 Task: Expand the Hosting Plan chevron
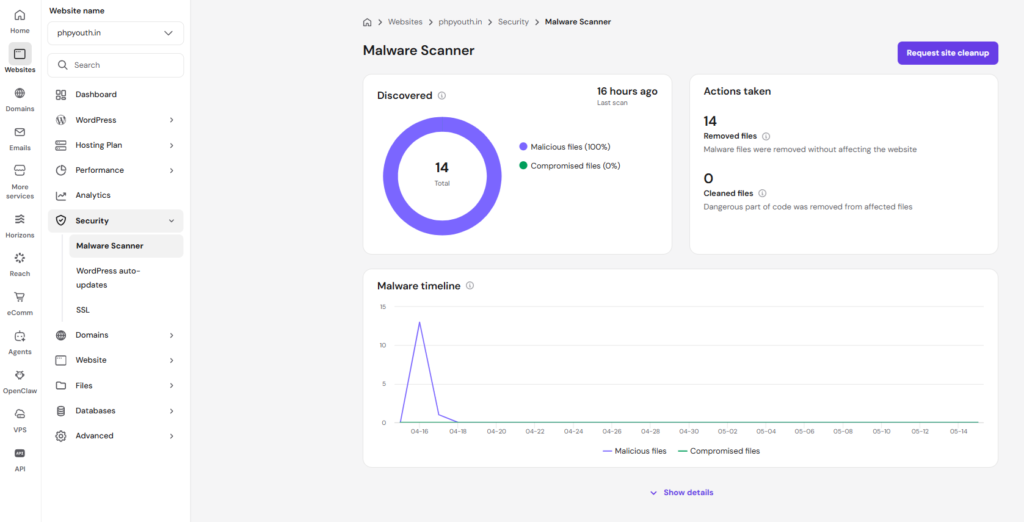[x=172, y=145]
